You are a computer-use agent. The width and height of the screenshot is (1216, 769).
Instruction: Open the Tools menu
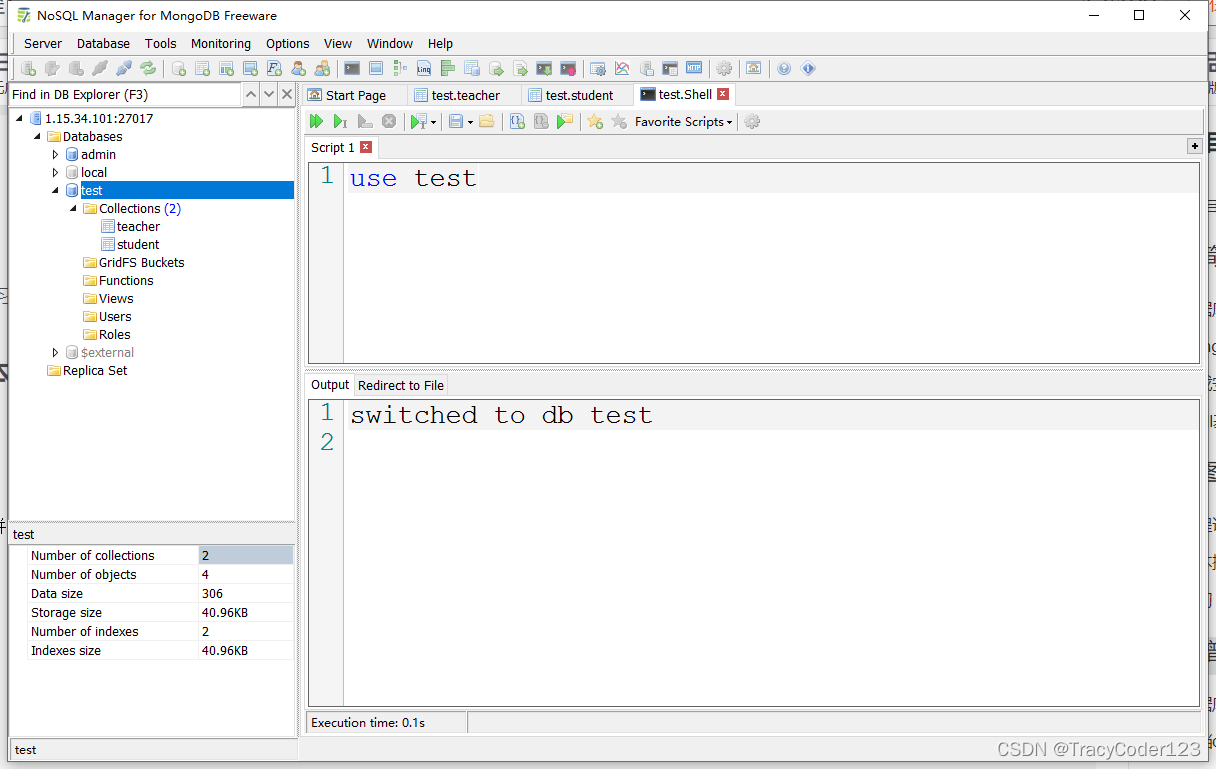pos(160,43)
